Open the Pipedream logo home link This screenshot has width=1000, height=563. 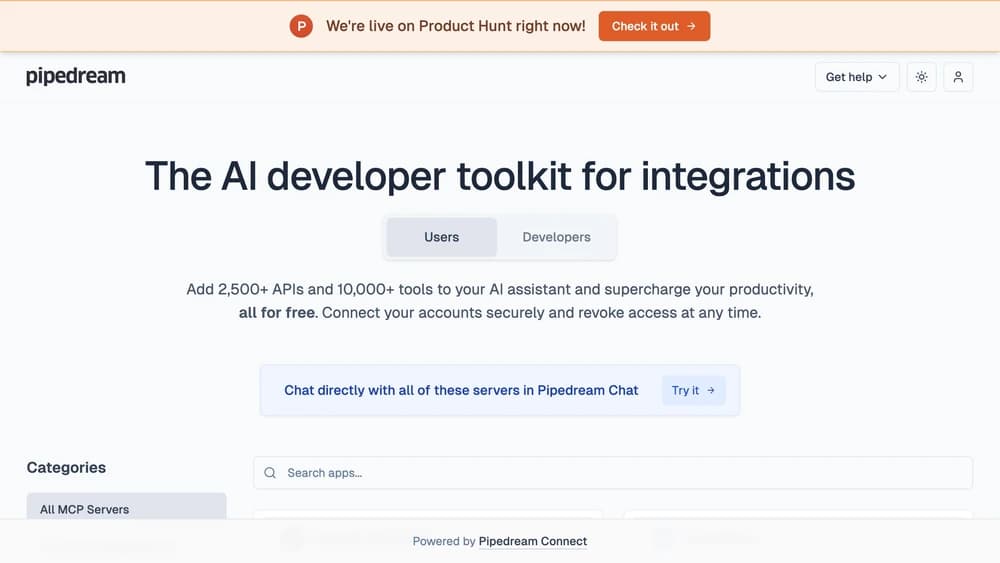click(x=75, y=77)
